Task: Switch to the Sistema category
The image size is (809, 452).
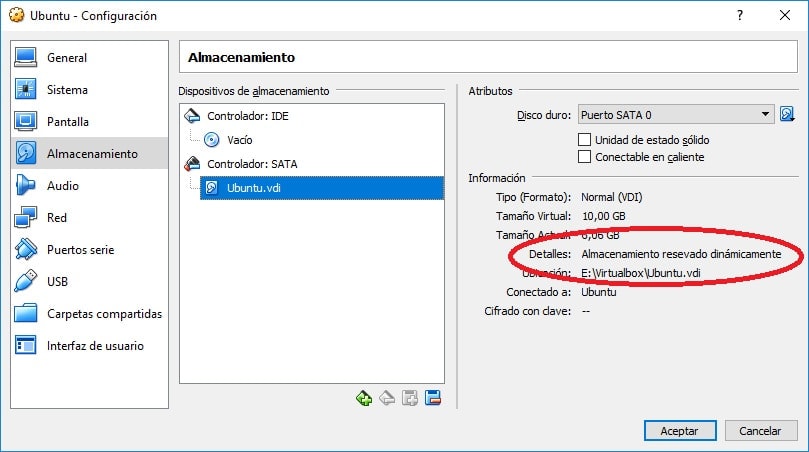Action: [68, 90]
